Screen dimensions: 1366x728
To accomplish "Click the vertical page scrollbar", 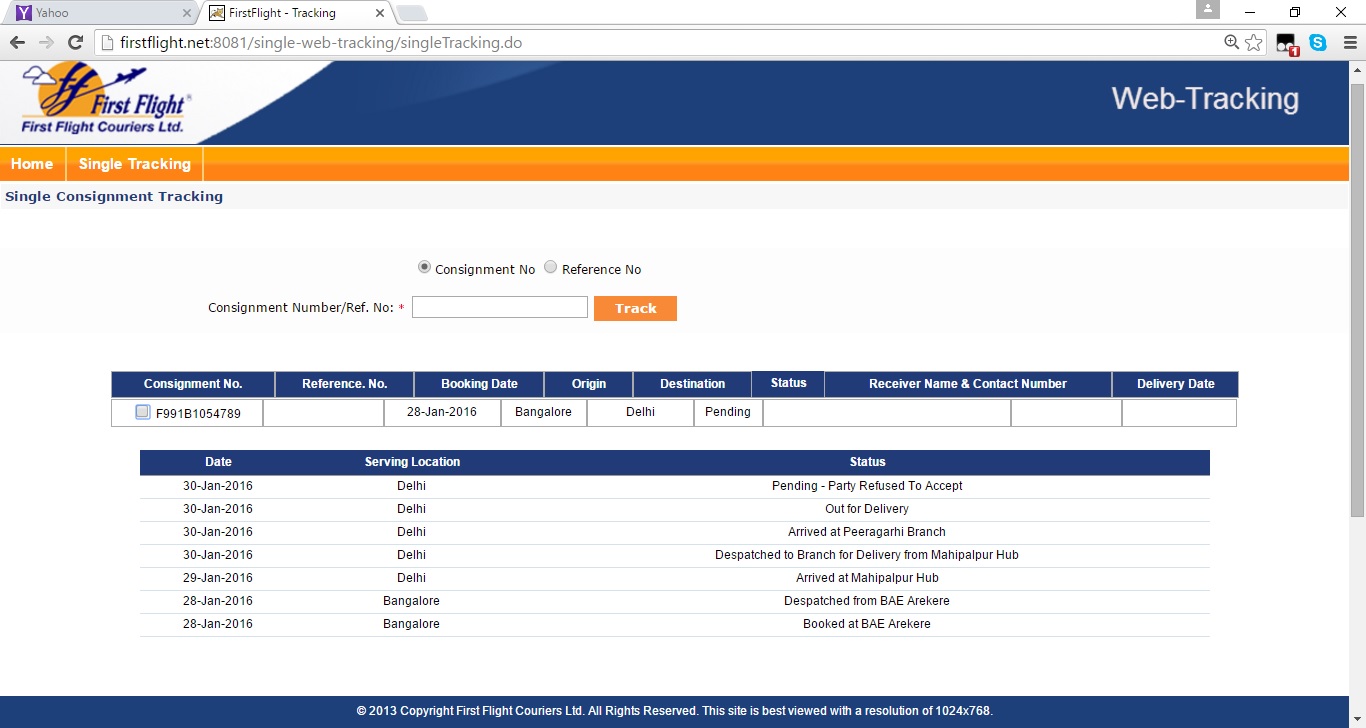I will pos(1357,300).
